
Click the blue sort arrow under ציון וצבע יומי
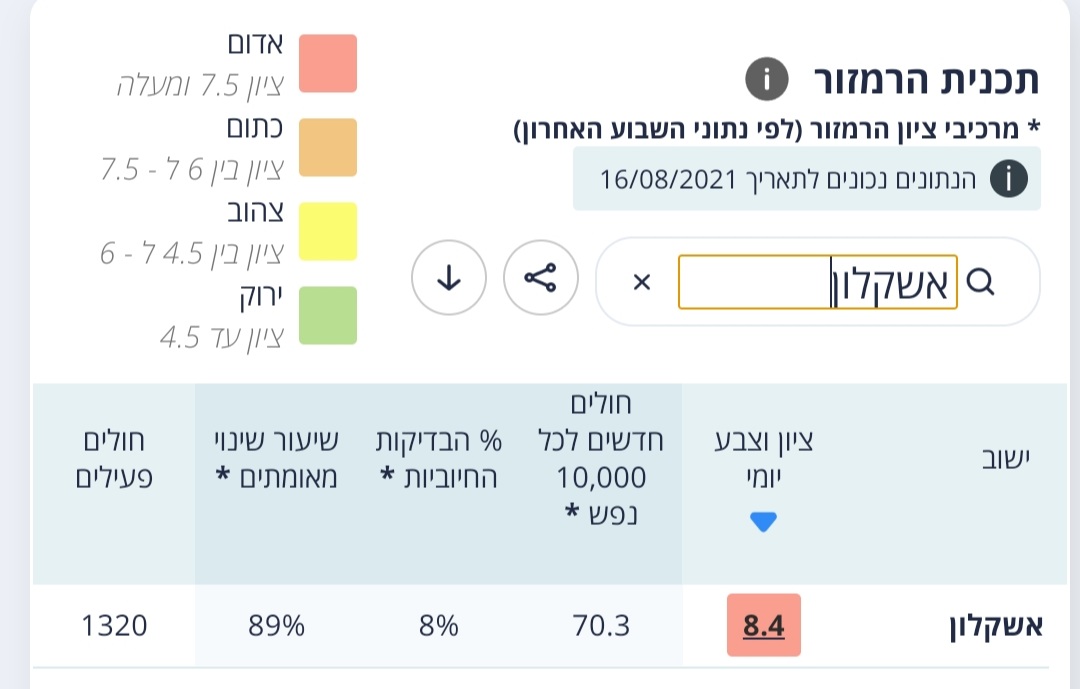tap(763, 522)
